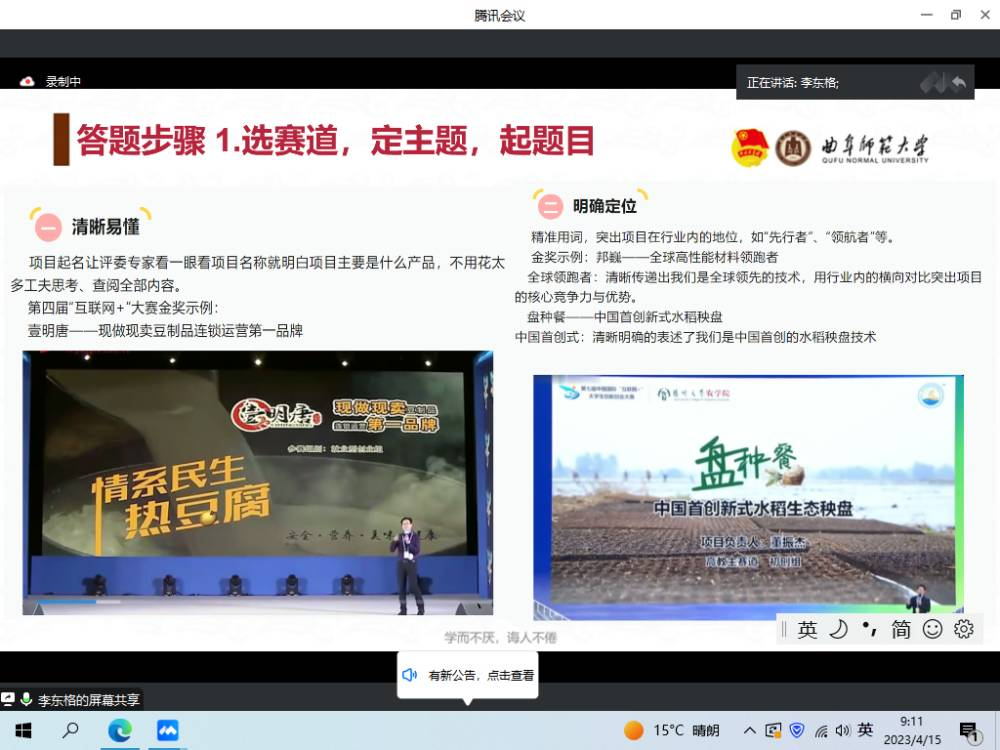Click the announcement speaker icon

(x=409, y=675)
